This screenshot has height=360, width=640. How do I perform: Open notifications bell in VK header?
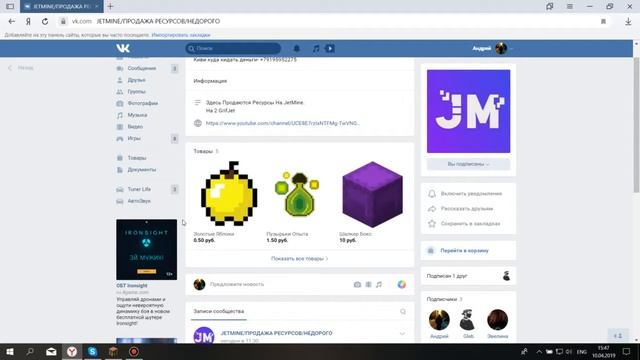(297, 48)
